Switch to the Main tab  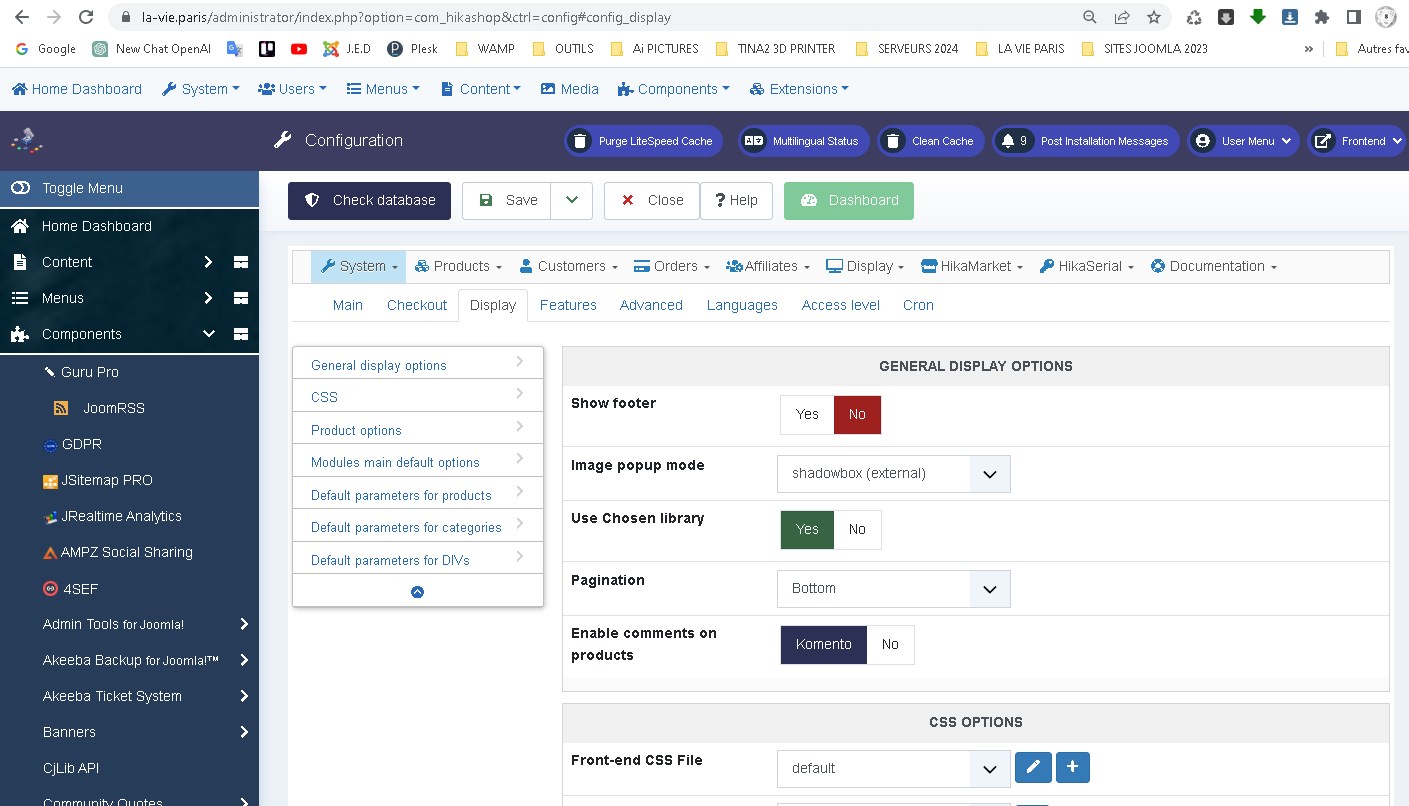348,305
